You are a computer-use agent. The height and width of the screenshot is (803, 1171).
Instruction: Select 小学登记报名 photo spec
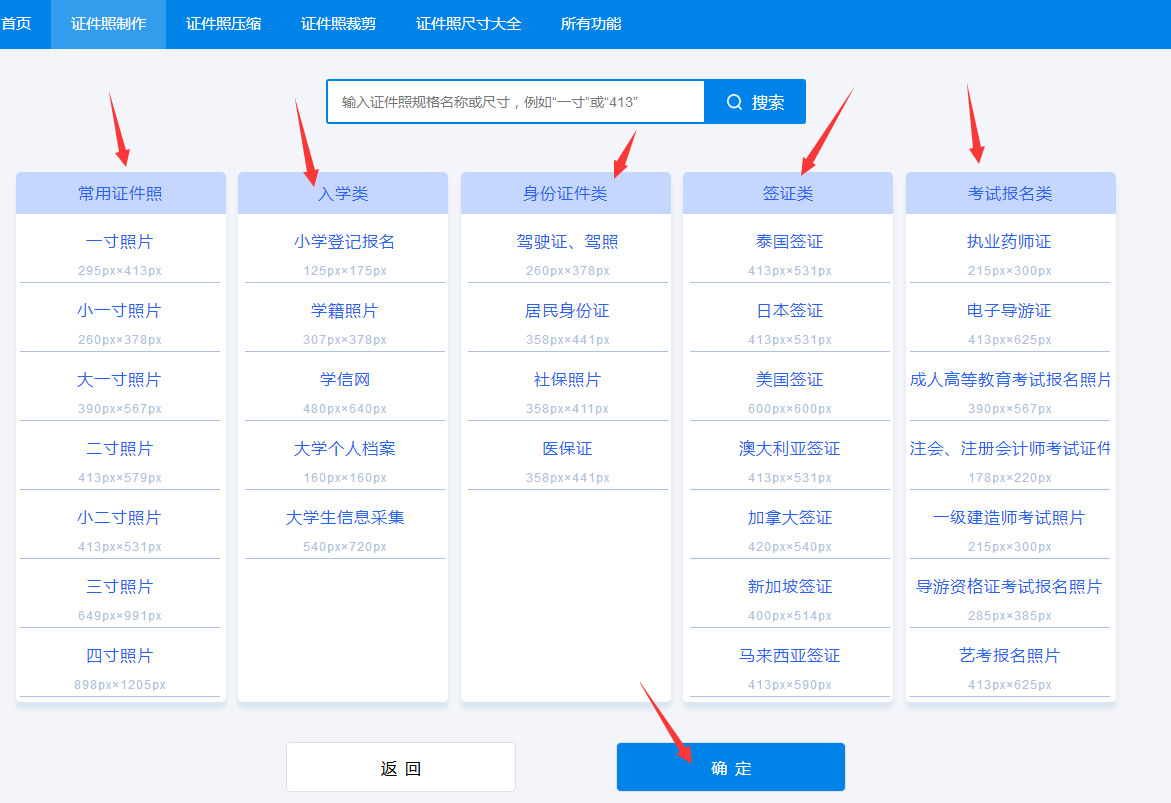[x=343, y=241]
